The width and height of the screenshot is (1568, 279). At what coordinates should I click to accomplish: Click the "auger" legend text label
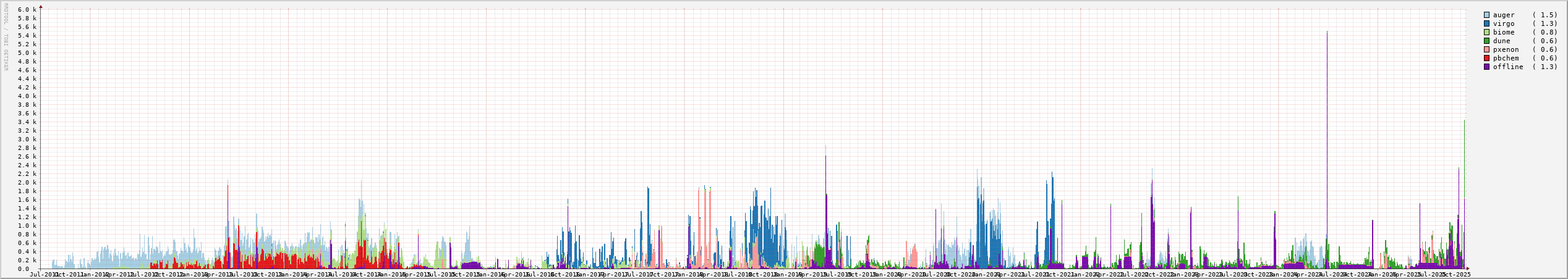(x=1504, y=15)
